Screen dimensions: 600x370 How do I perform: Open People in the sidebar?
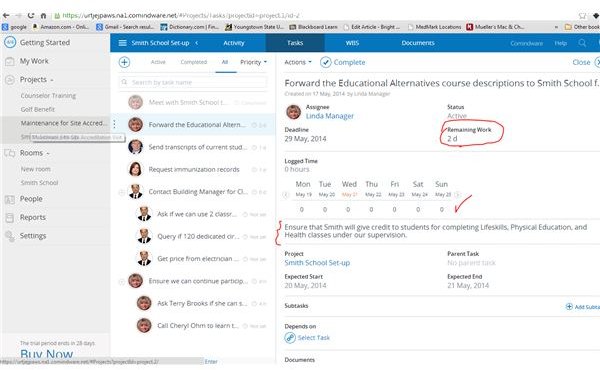pos(31,199)
